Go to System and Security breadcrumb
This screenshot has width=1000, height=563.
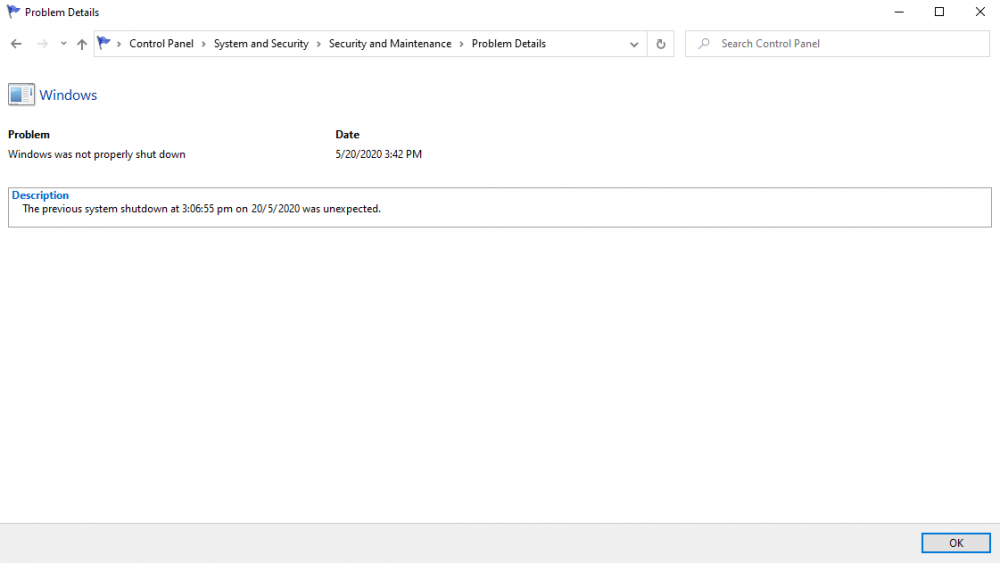tap(261, 44)
